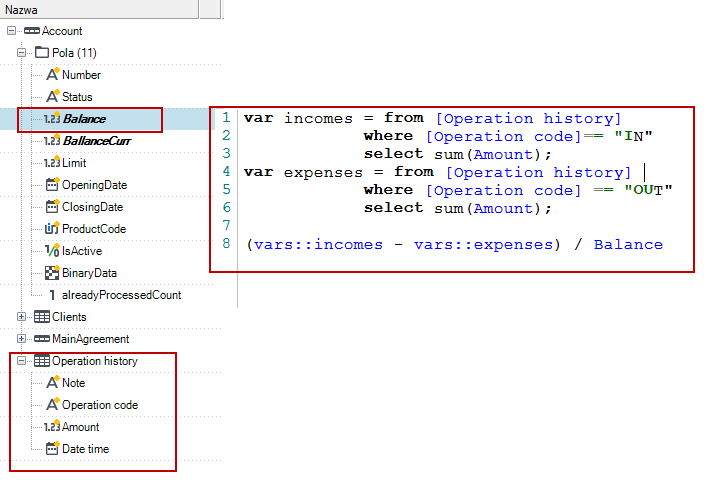
Task: Select the OpeningDate field
Action: tap(95, 185)
